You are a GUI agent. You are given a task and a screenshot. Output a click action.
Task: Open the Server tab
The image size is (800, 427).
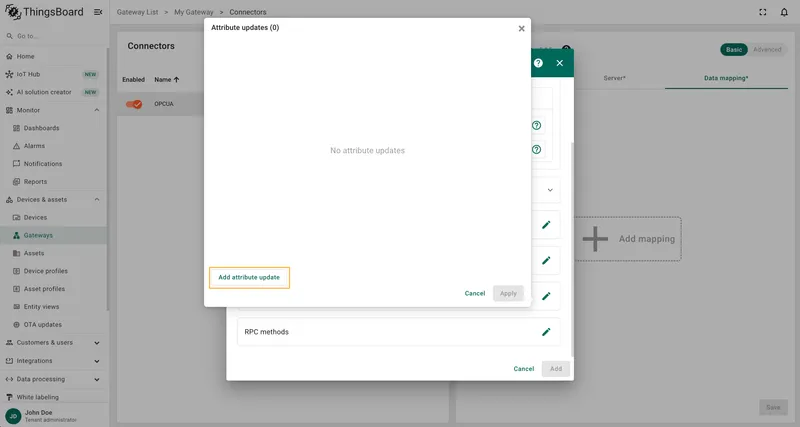point(614,78)
